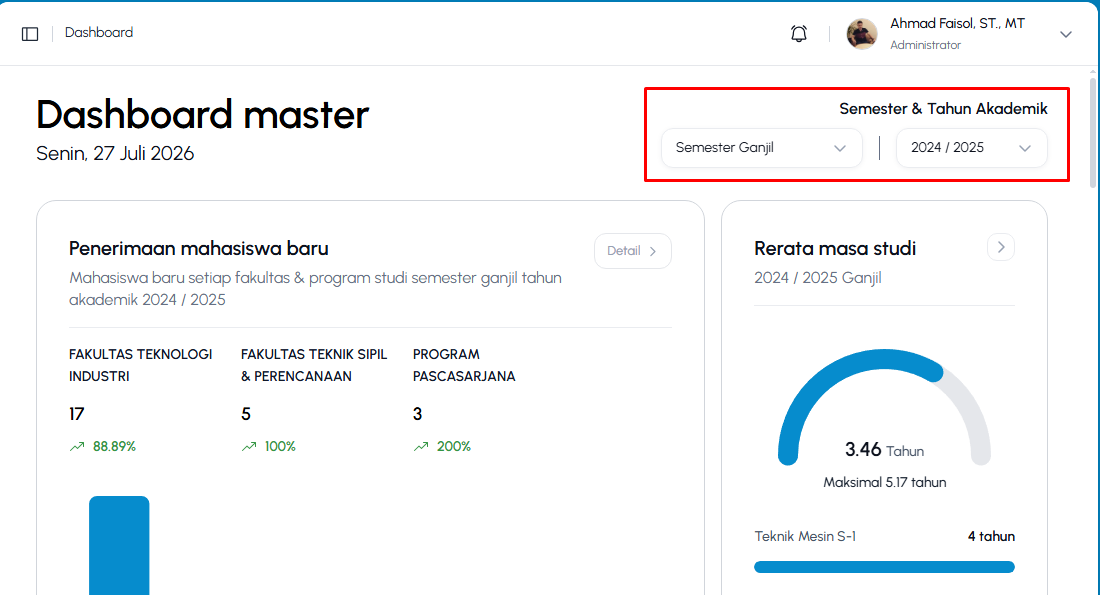
Task: Click Program Pascasarjana label
Action: point(464,365)
